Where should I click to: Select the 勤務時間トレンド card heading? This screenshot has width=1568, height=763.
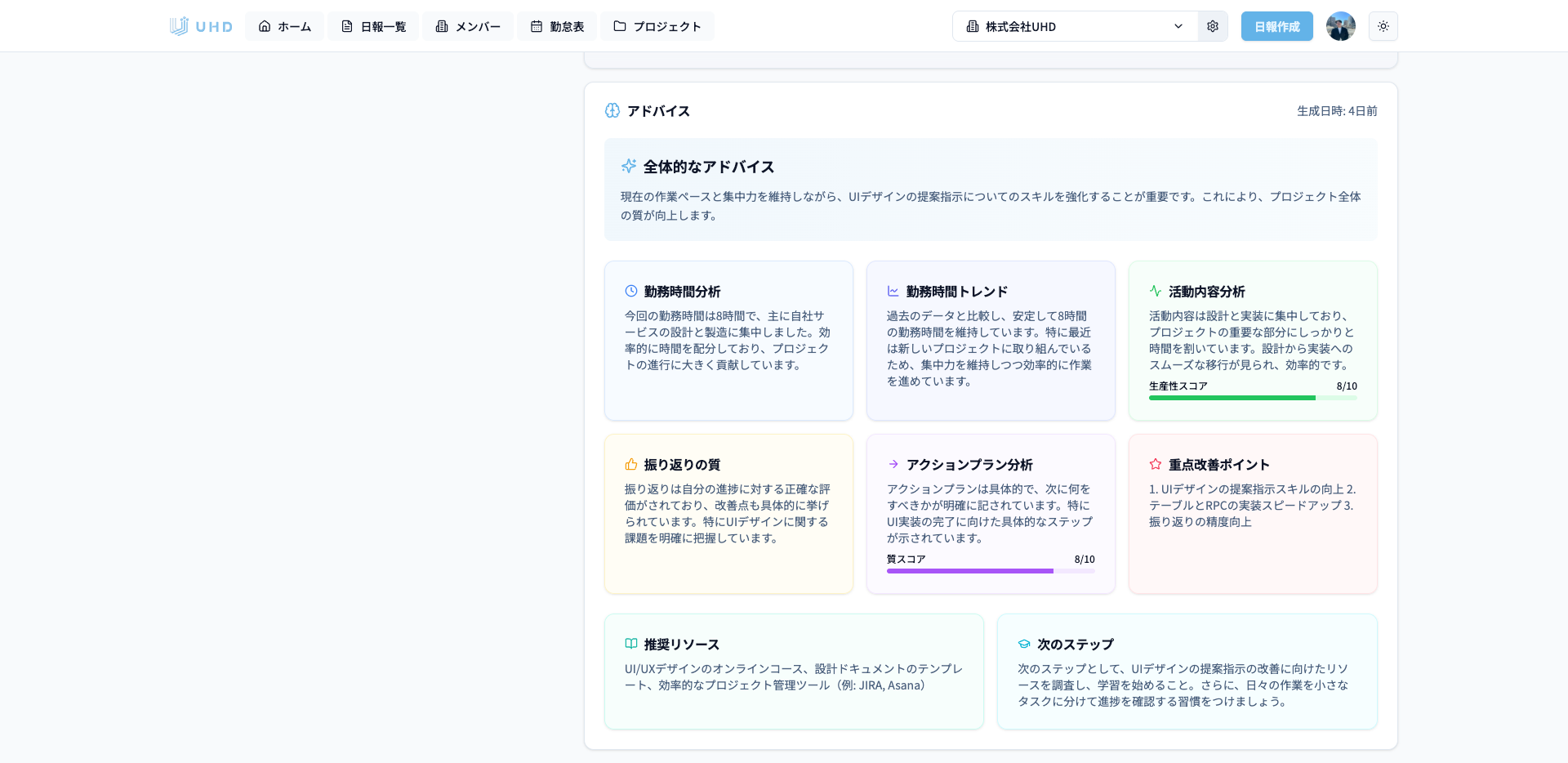957,292
